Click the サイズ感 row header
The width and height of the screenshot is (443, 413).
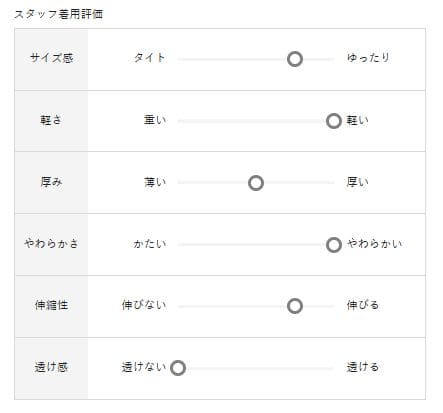51,59
